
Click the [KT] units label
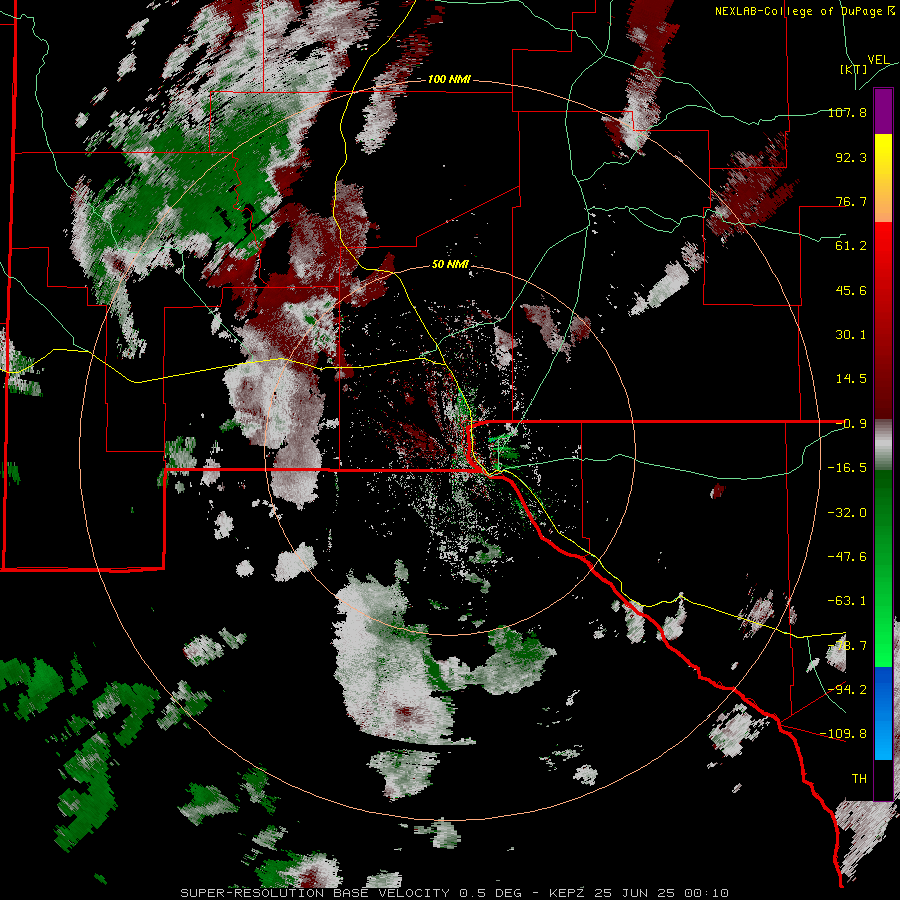point(854,69)
